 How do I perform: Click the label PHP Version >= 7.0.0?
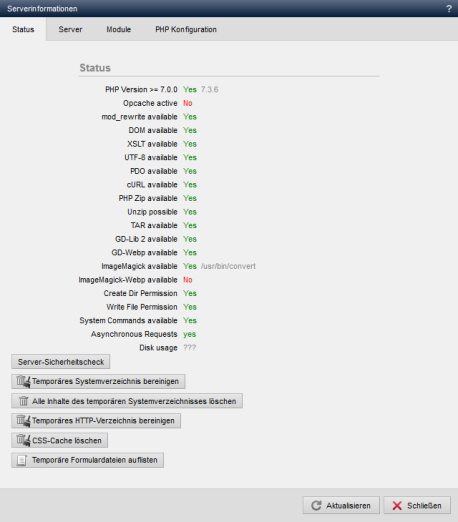(x=141, y=90)
